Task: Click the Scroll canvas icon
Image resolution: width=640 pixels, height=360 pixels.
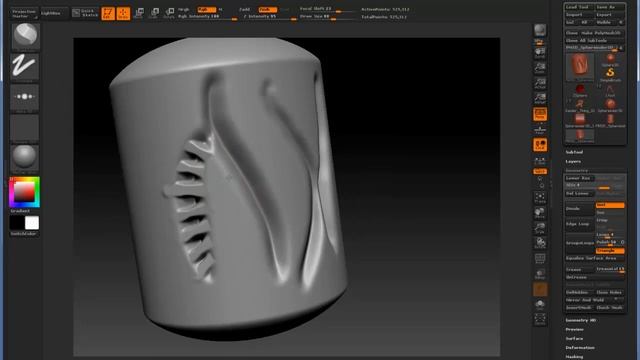Action: pyautogui.click(x=540, y=52)
